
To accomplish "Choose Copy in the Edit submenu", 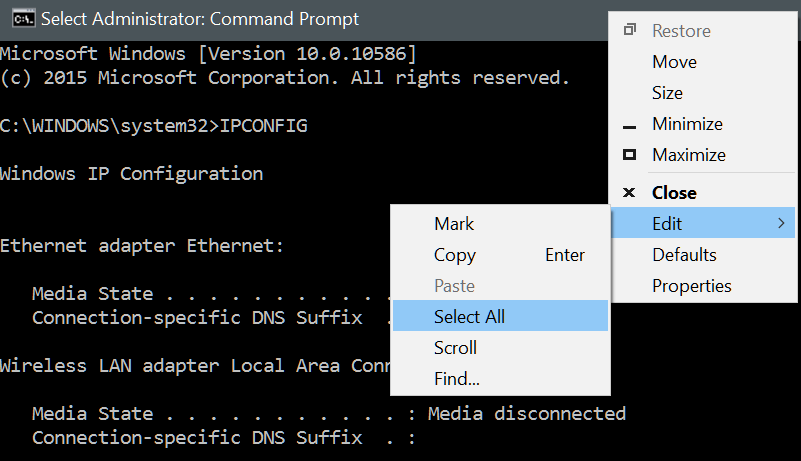I will click(x=455, y=255).
